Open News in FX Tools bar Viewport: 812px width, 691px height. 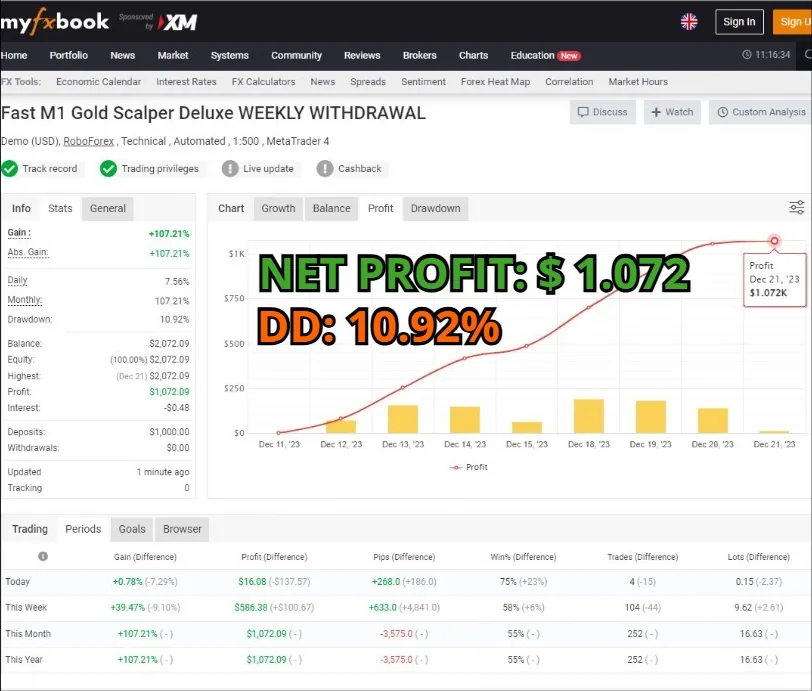click(323, 82)
